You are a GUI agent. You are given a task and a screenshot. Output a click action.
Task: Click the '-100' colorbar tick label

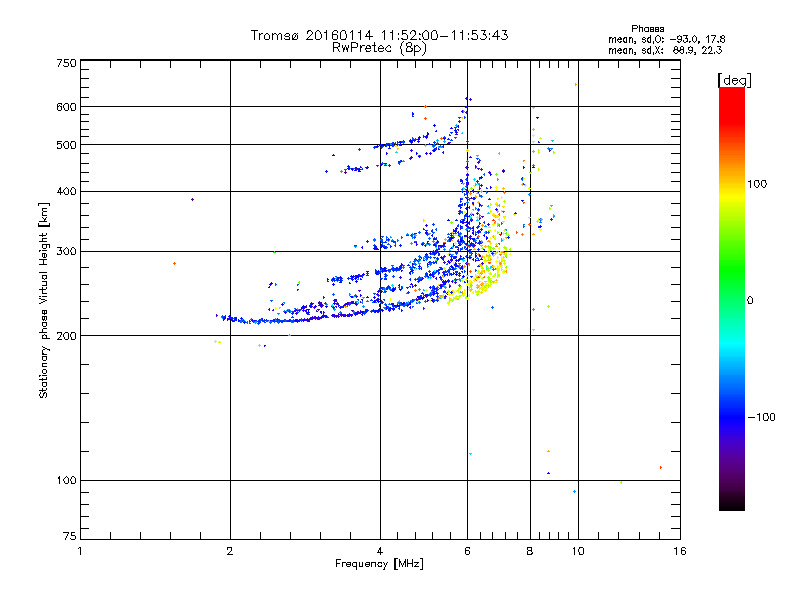coord(762,417)
